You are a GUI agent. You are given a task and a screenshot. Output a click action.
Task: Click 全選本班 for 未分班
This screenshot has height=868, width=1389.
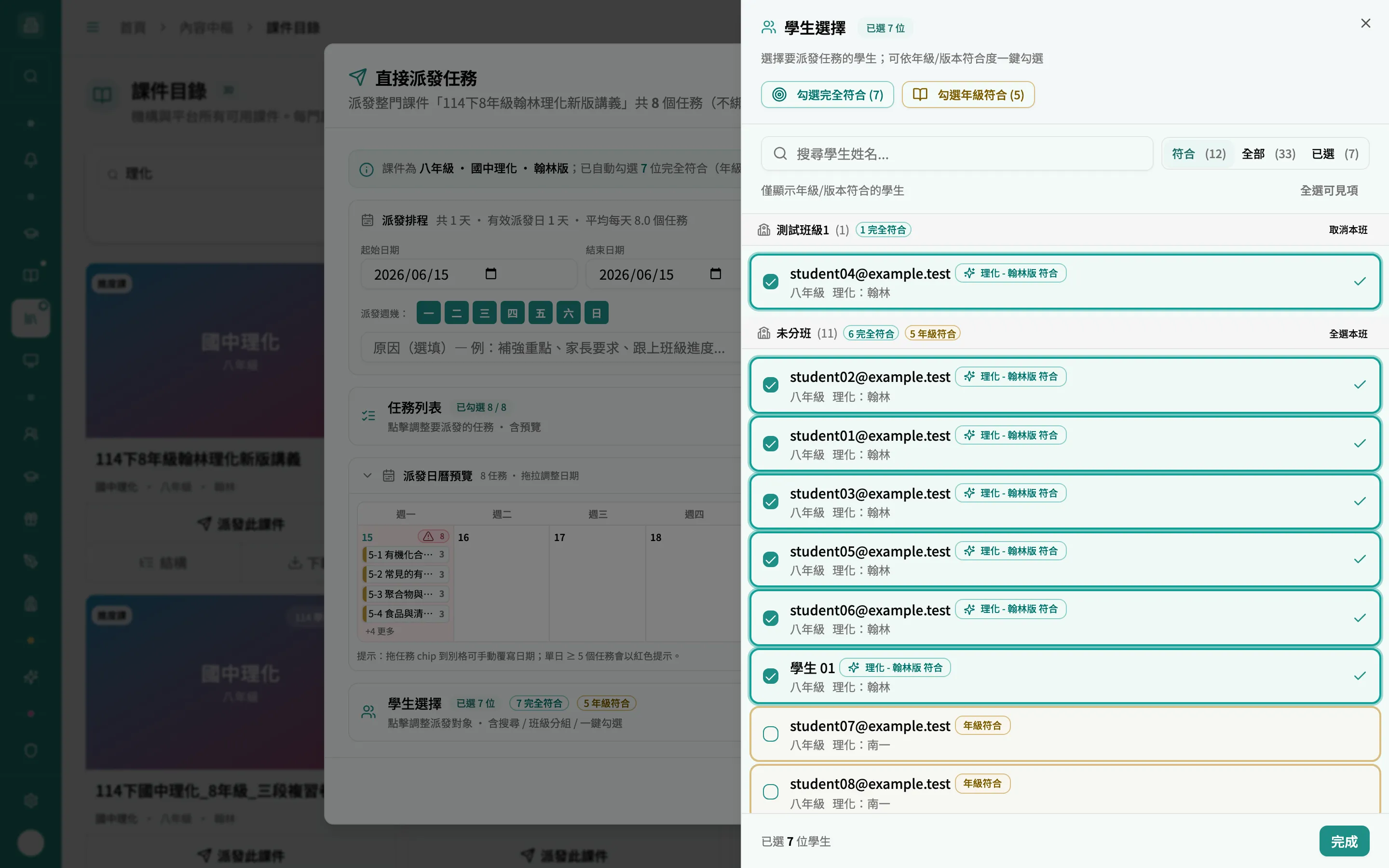[1348, 334]
